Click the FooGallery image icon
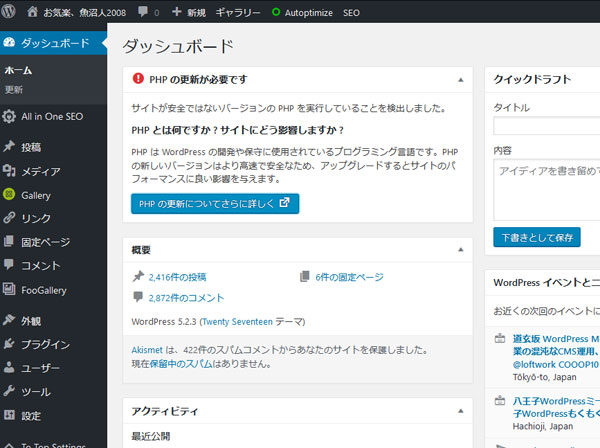Viewport: 600px width, 448px height. pos(9,289)
